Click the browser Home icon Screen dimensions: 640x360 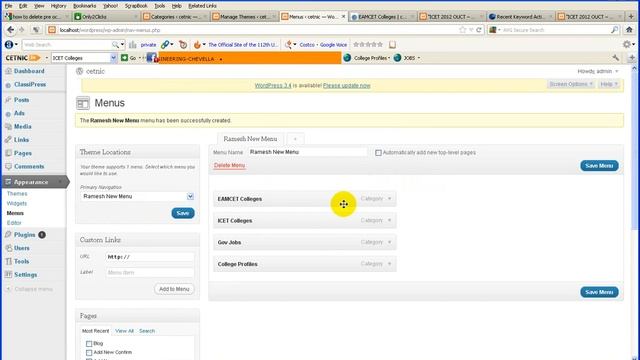pyautogui.click(x=629, y=30)
